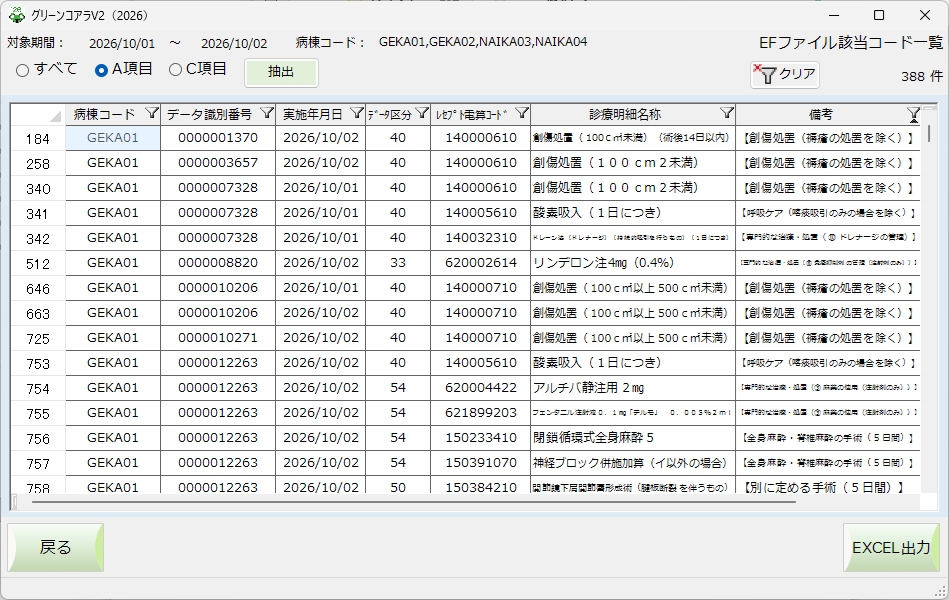The image size is (949, 600).
Task: Open the filter on データ区分 column
Action: pos(422,113)
